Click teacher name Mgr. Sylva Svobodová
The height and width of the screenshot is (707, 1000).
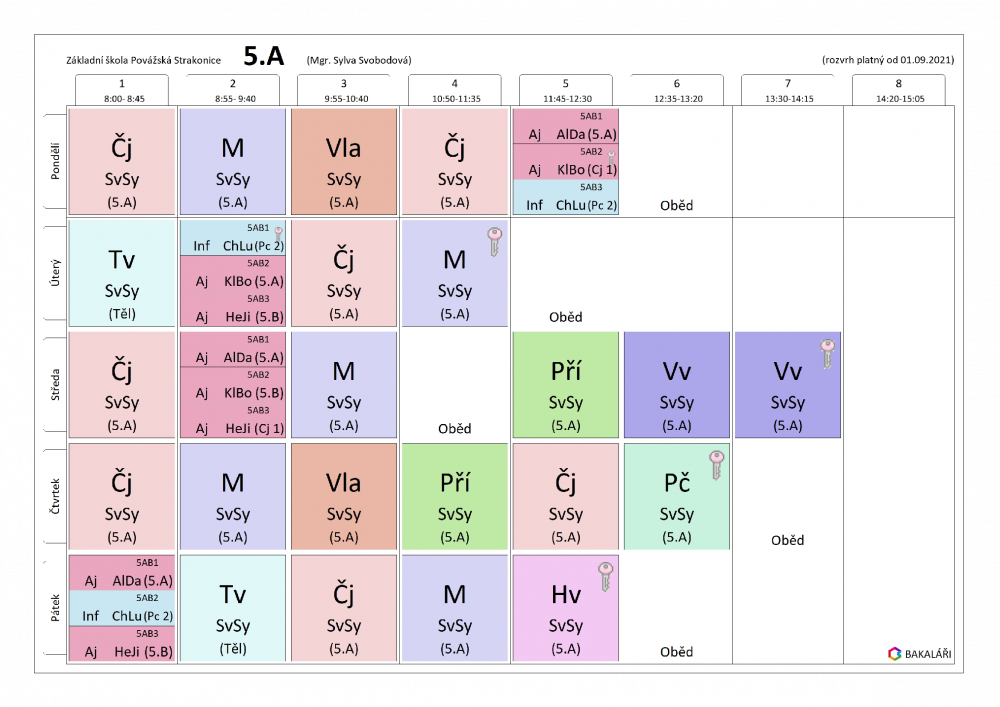[x=359, y=61]
